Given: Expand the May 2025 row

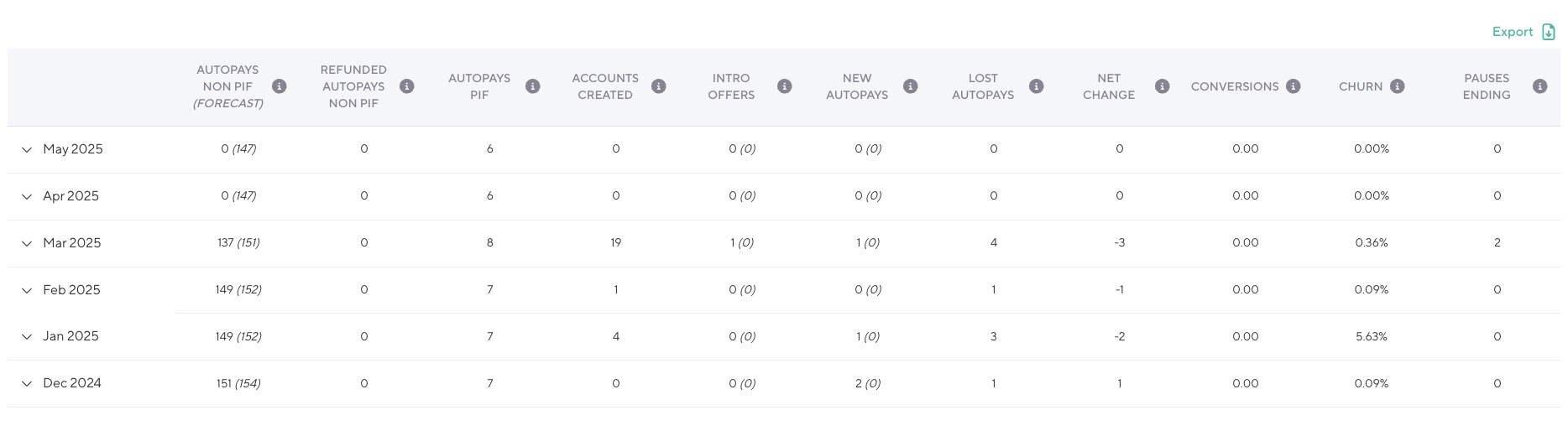Looking at the screenshot, I should click(27, 149).
